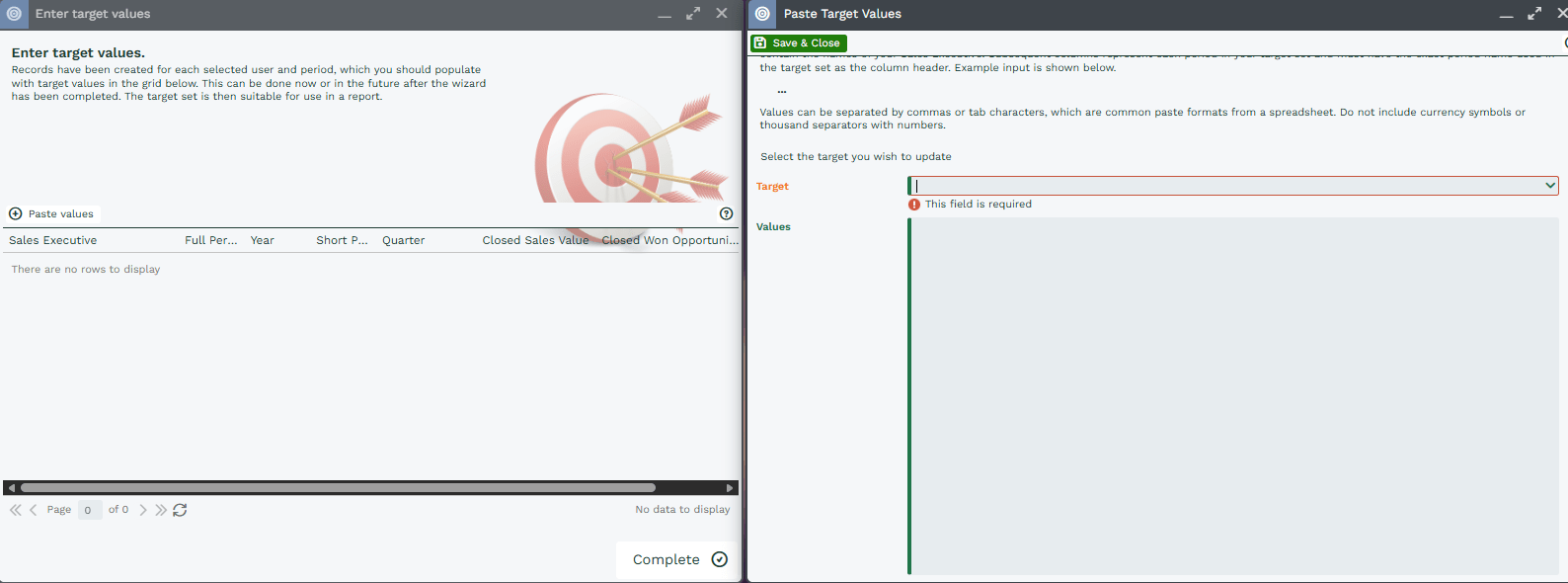Go to the previous grid page

(x=34, y=510)
